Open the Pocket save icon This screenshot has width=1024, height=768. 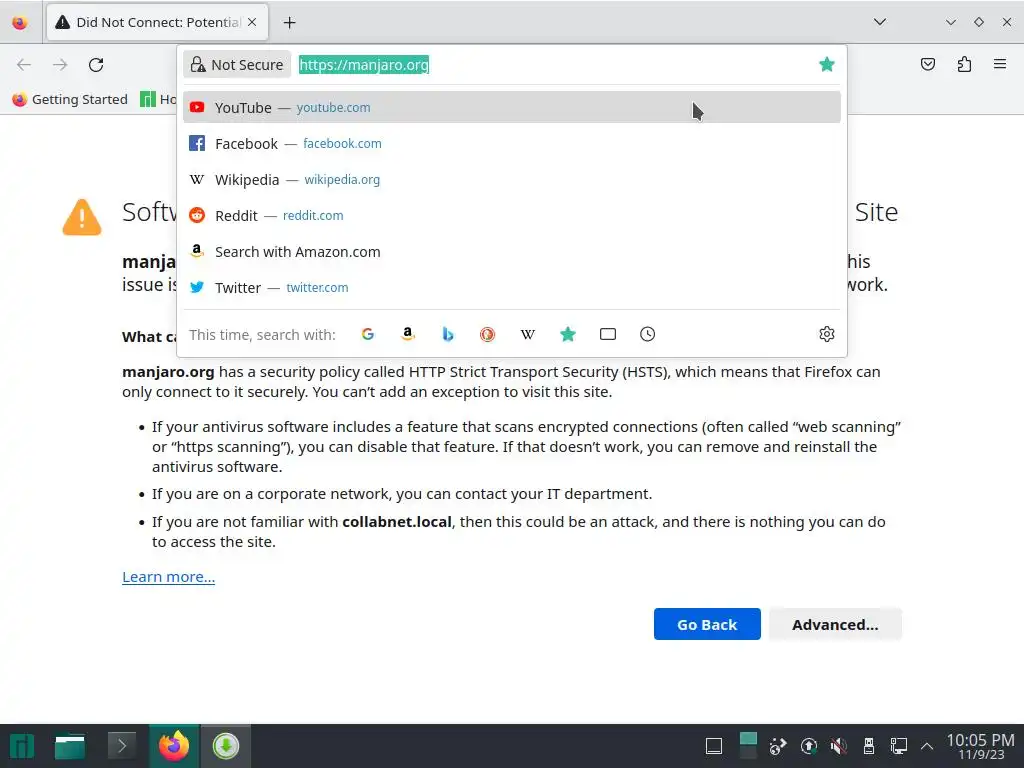coord(927,64)
